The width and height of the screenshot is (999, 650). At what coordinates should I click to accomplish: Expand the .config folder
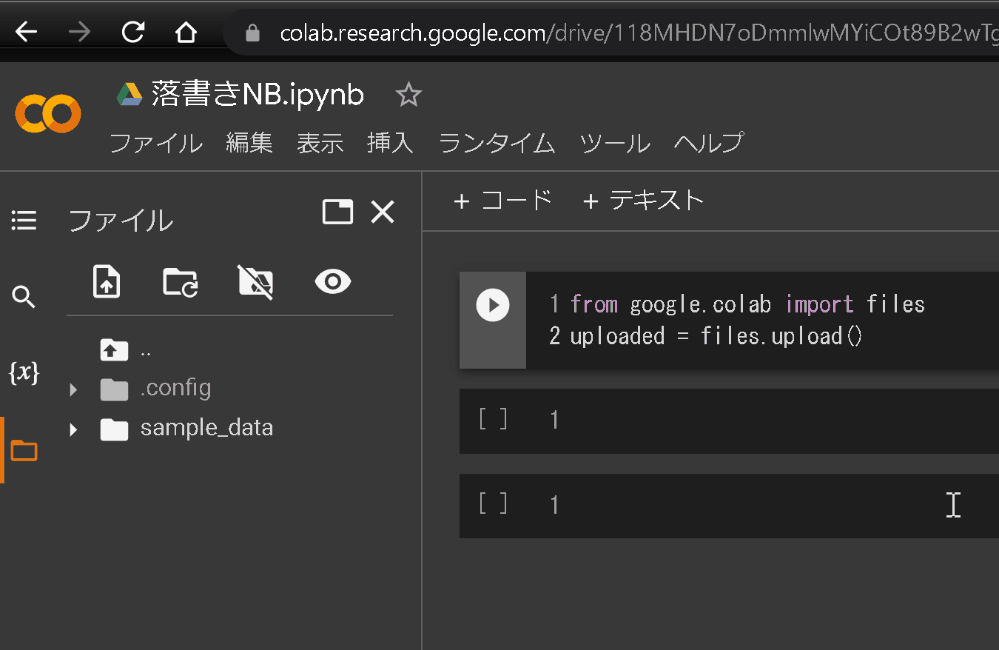[72, 388]
